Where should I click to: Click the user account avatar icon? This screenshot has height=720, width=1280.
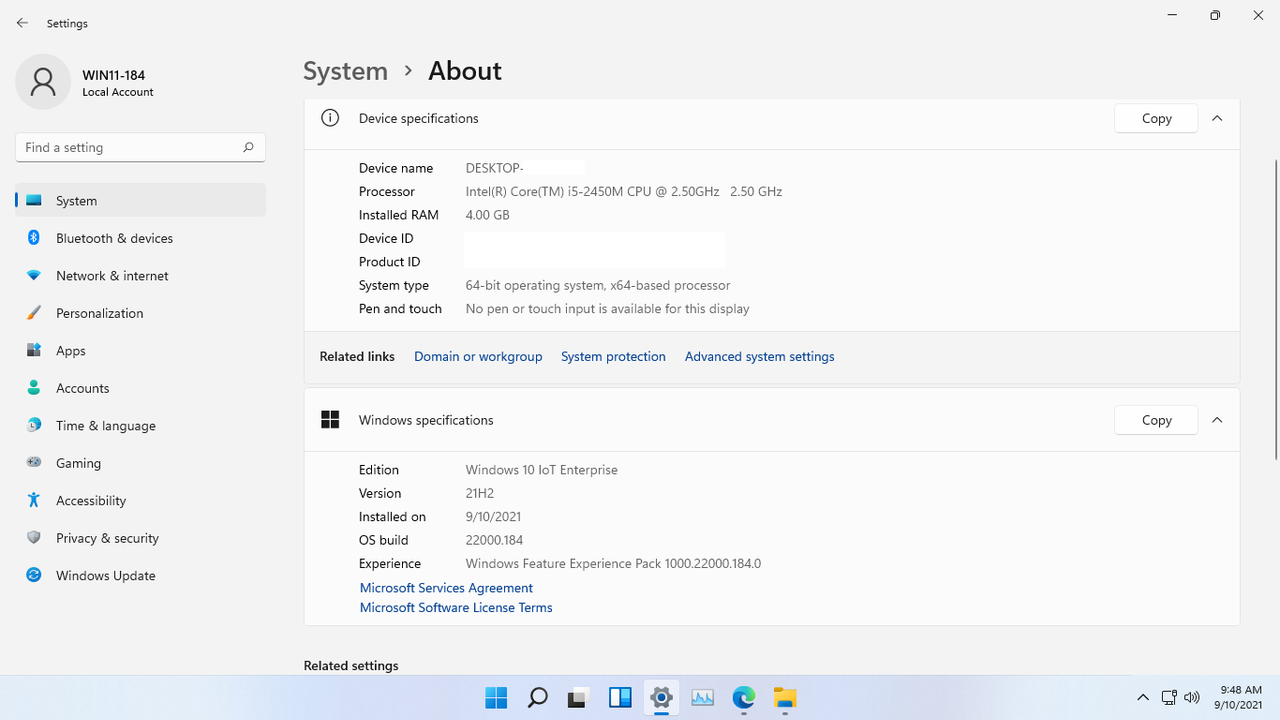[43, 82]
